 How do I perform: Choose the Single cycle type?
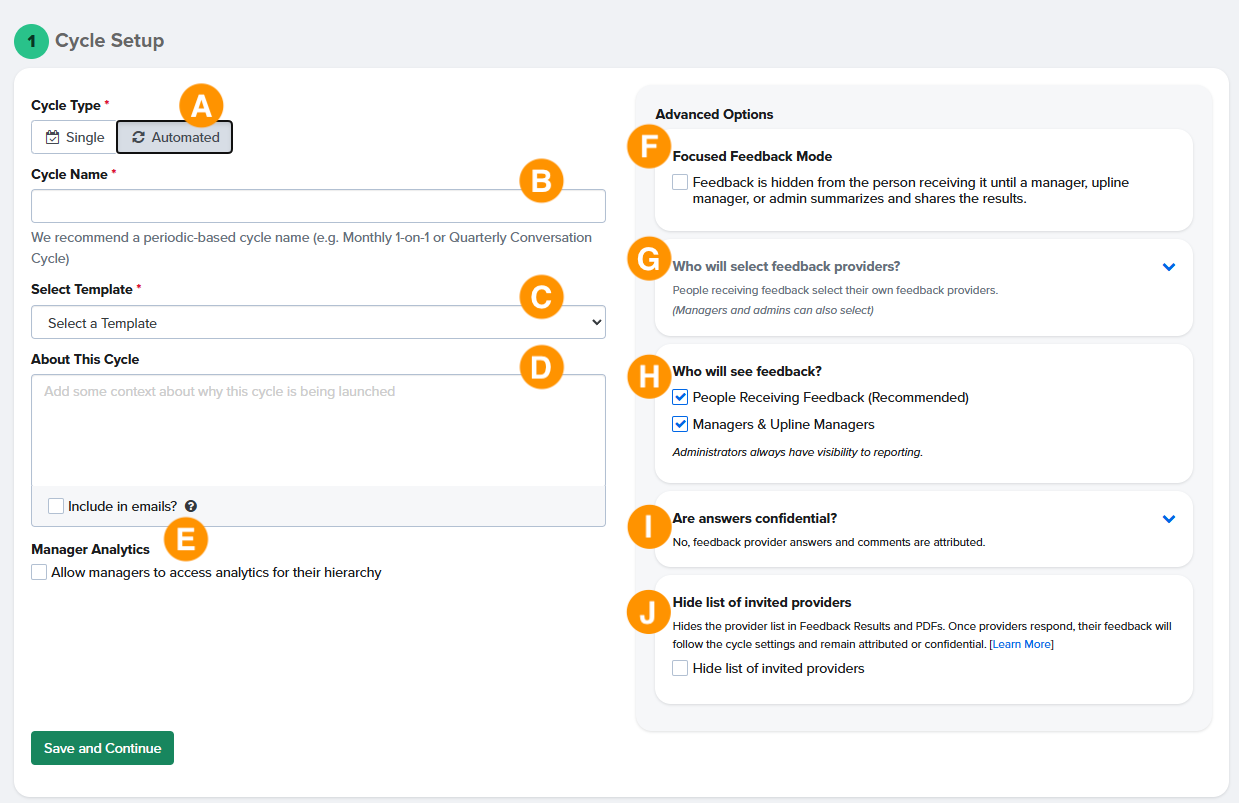click(75, 137)
